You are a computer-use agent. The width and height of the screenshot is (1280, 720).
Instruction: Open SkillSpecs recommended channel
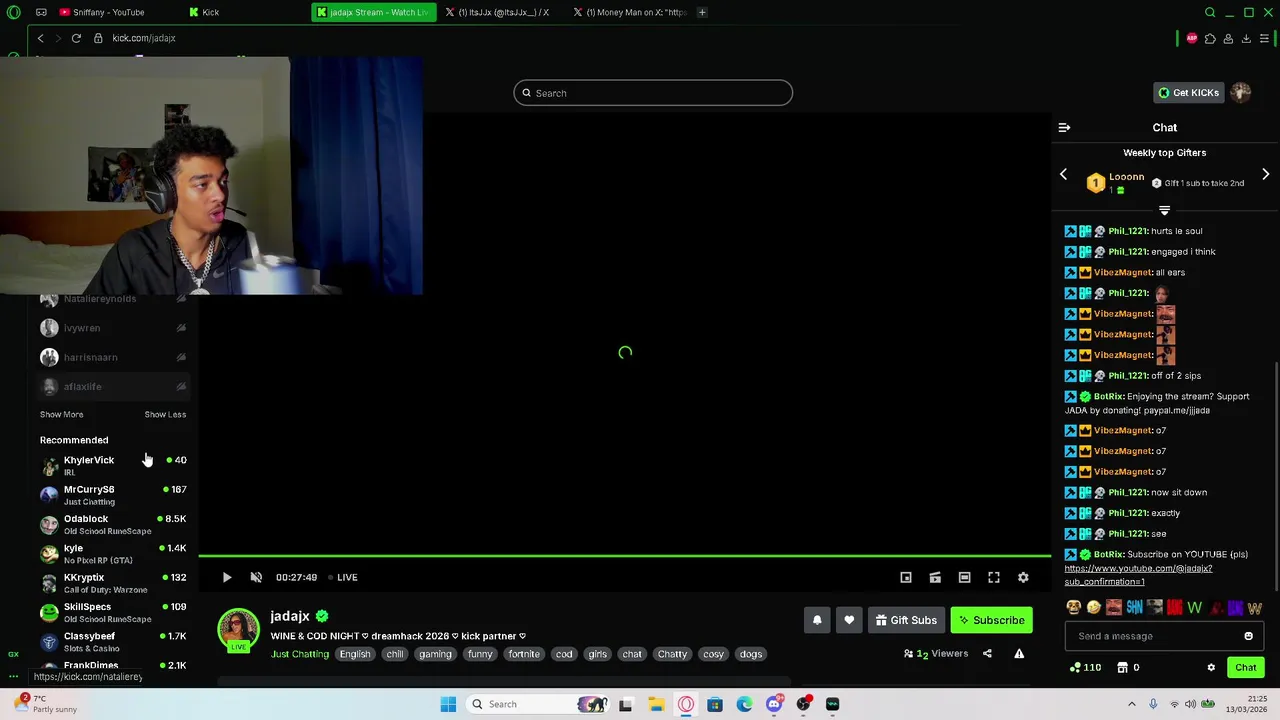click(x=113, y=612)
